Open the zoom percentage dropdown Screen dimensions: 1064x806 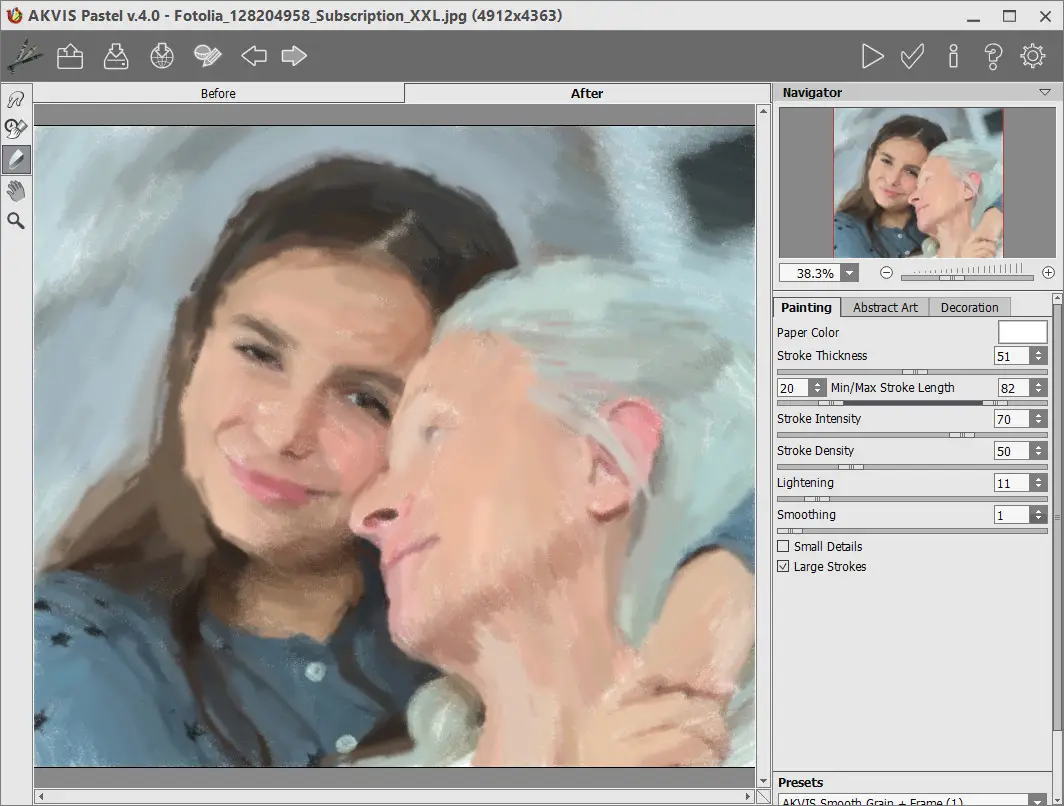pos(850,273)
